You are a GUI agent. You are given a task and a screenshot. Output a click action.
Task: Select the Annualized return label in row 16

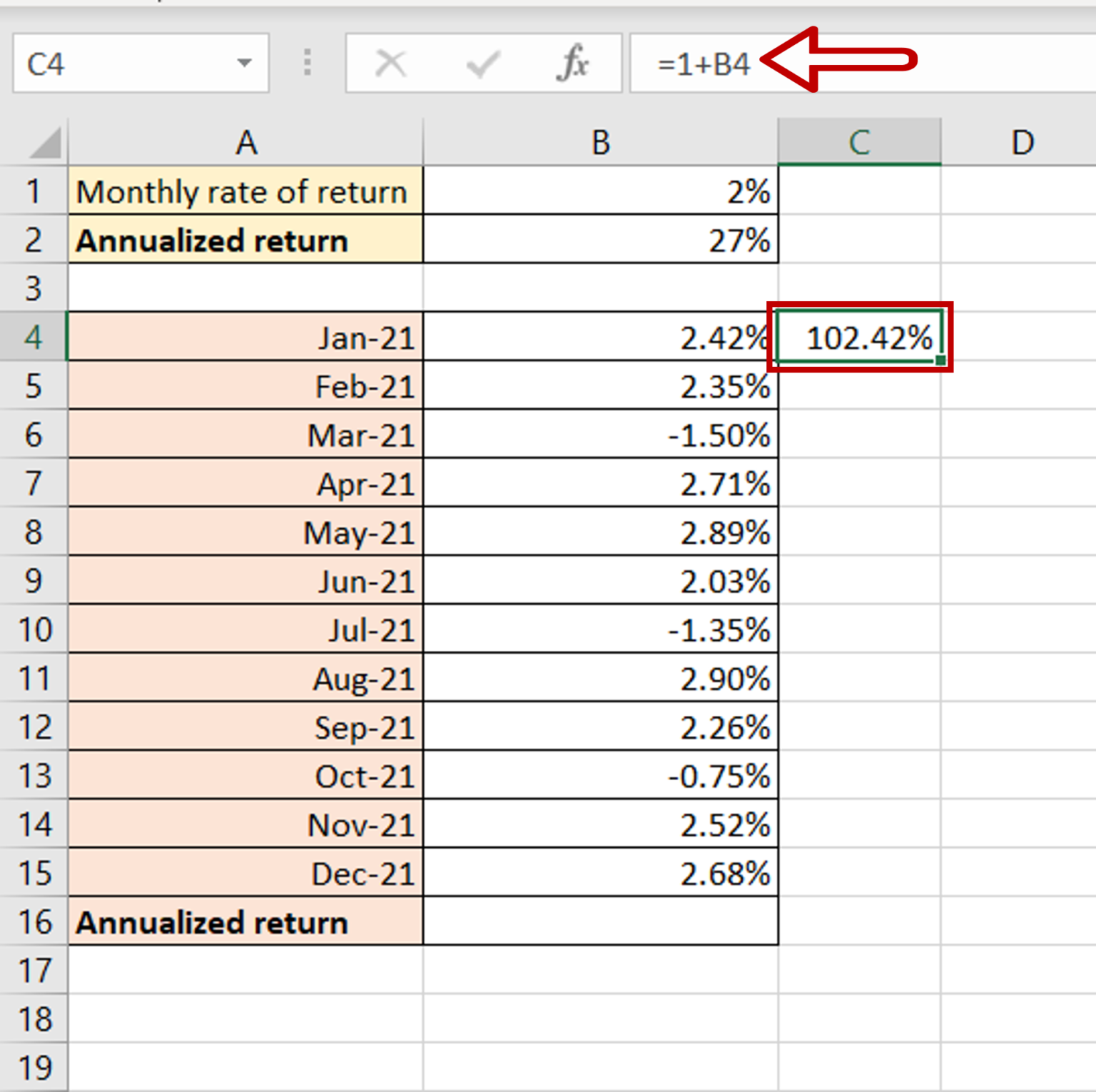(245, 922)
